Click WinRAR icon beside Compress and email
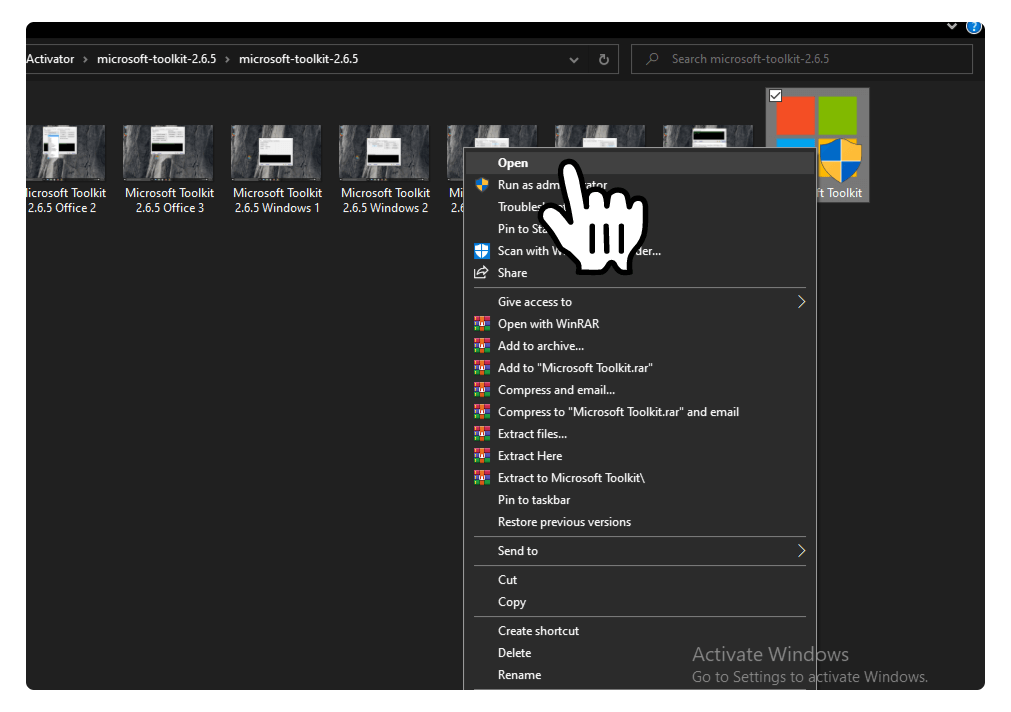 pos(482,390)
